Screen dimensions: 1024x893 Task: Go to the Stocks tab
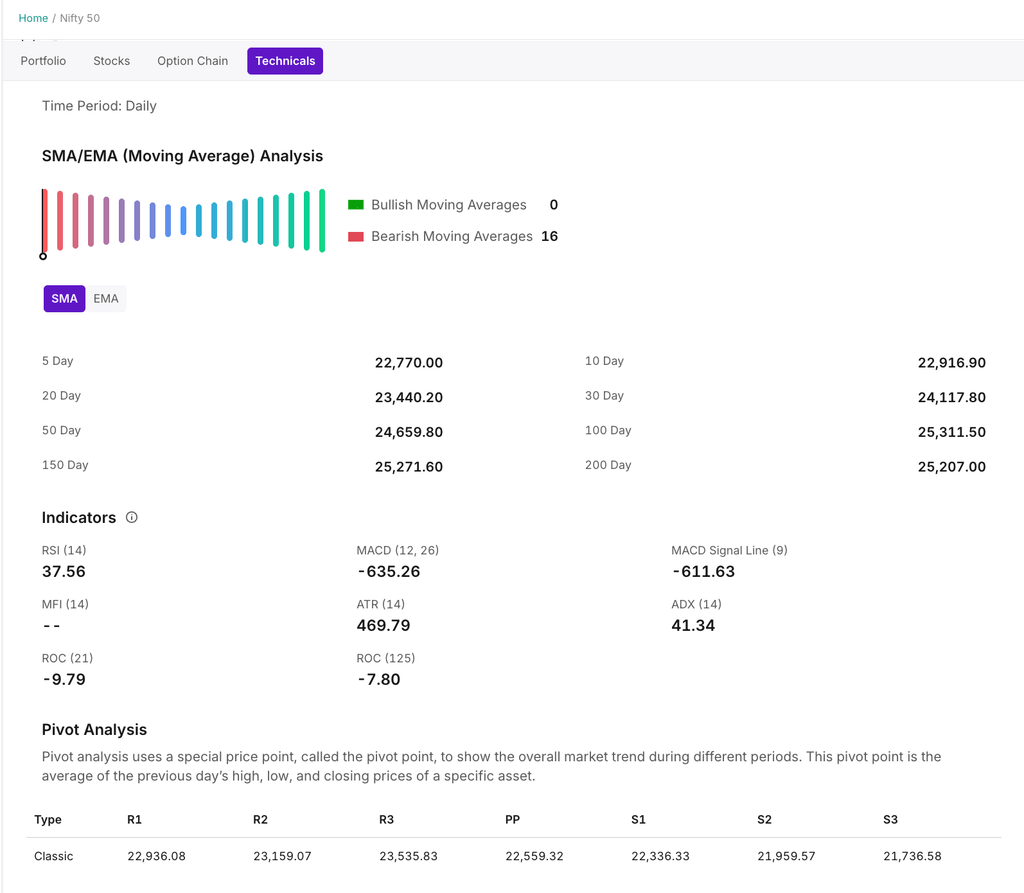point(111,61)
